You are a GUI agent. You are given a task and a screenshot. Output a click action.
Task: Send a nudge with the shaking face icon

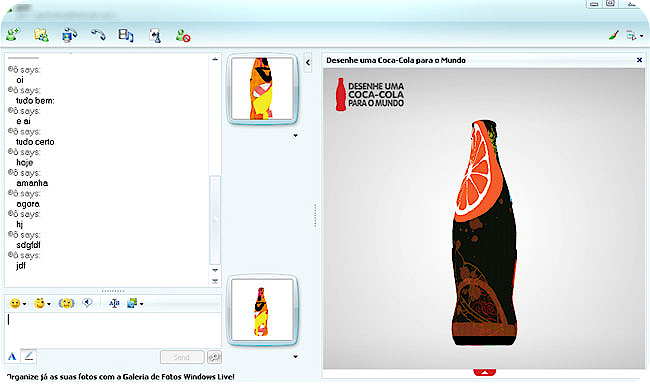[x=66, y=303]
